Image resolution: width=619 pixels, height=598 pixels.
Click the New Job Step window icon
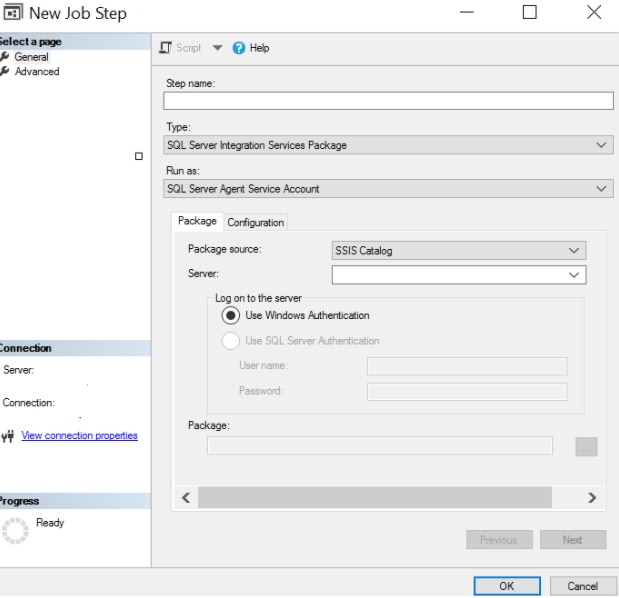click(12, 12)
